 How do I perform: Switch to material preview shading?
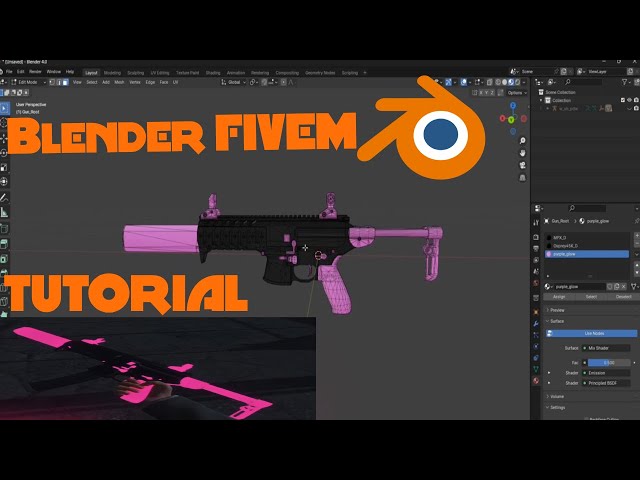pyautogui.click(x=511, y=82)
